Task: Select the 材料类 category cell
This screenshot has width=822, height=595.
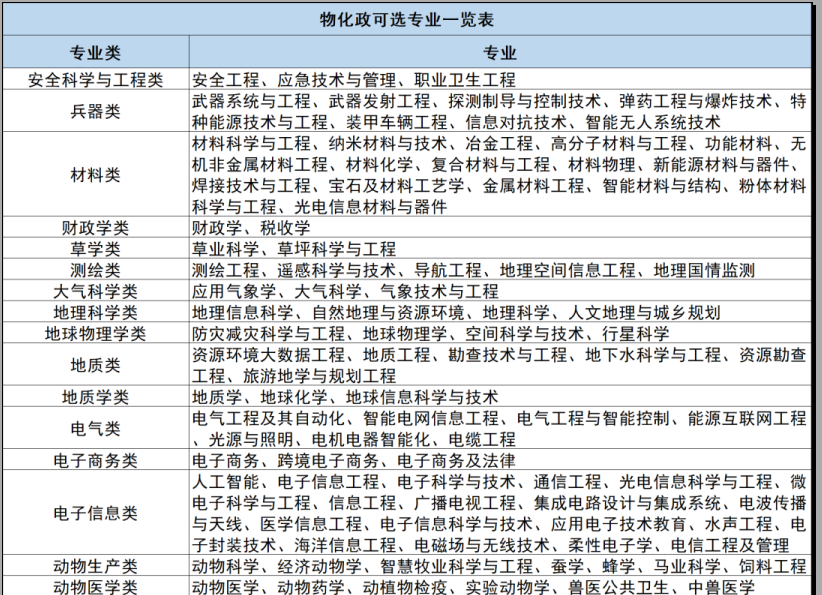Action: pos(96,175)
